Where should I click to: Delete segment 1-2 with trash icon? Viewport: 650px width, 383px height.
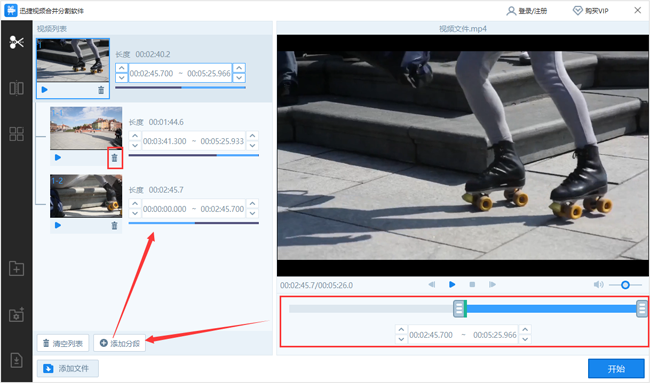click(114, 226)
